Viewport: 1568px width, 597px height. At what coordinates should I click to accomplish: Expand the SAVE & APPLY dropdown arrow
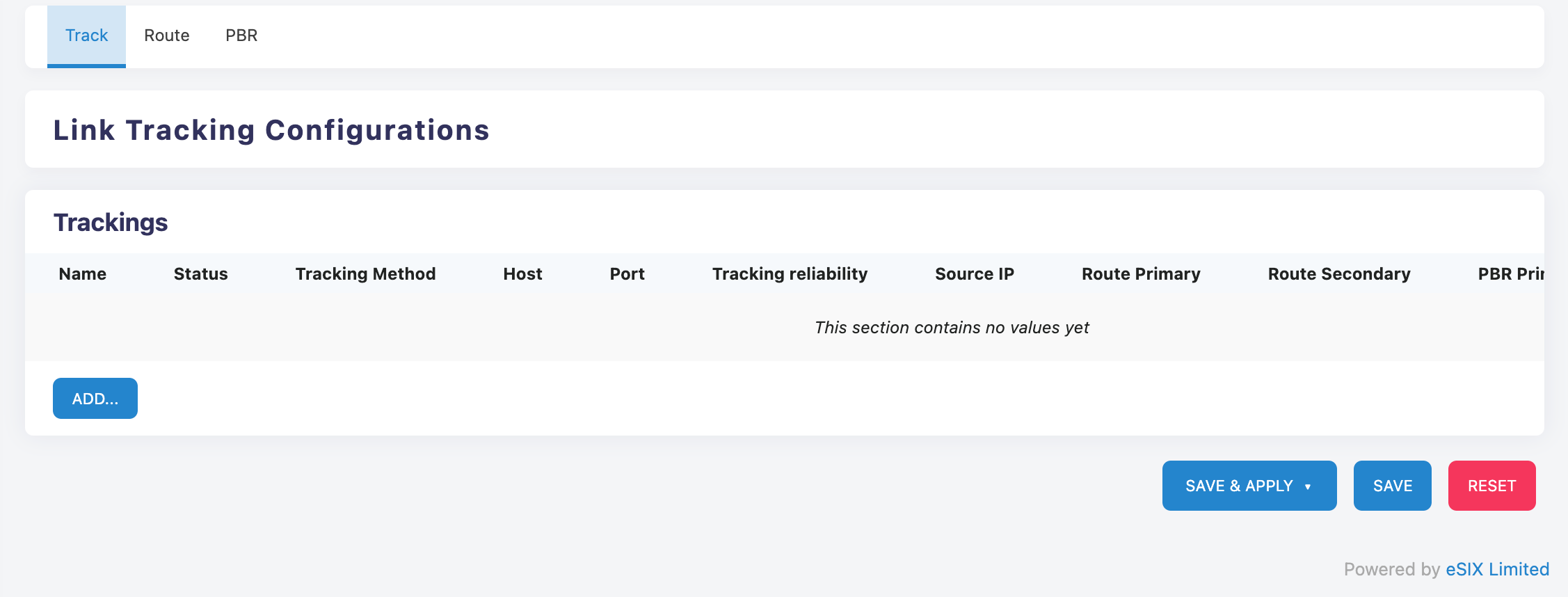(x=1308, y=486)
